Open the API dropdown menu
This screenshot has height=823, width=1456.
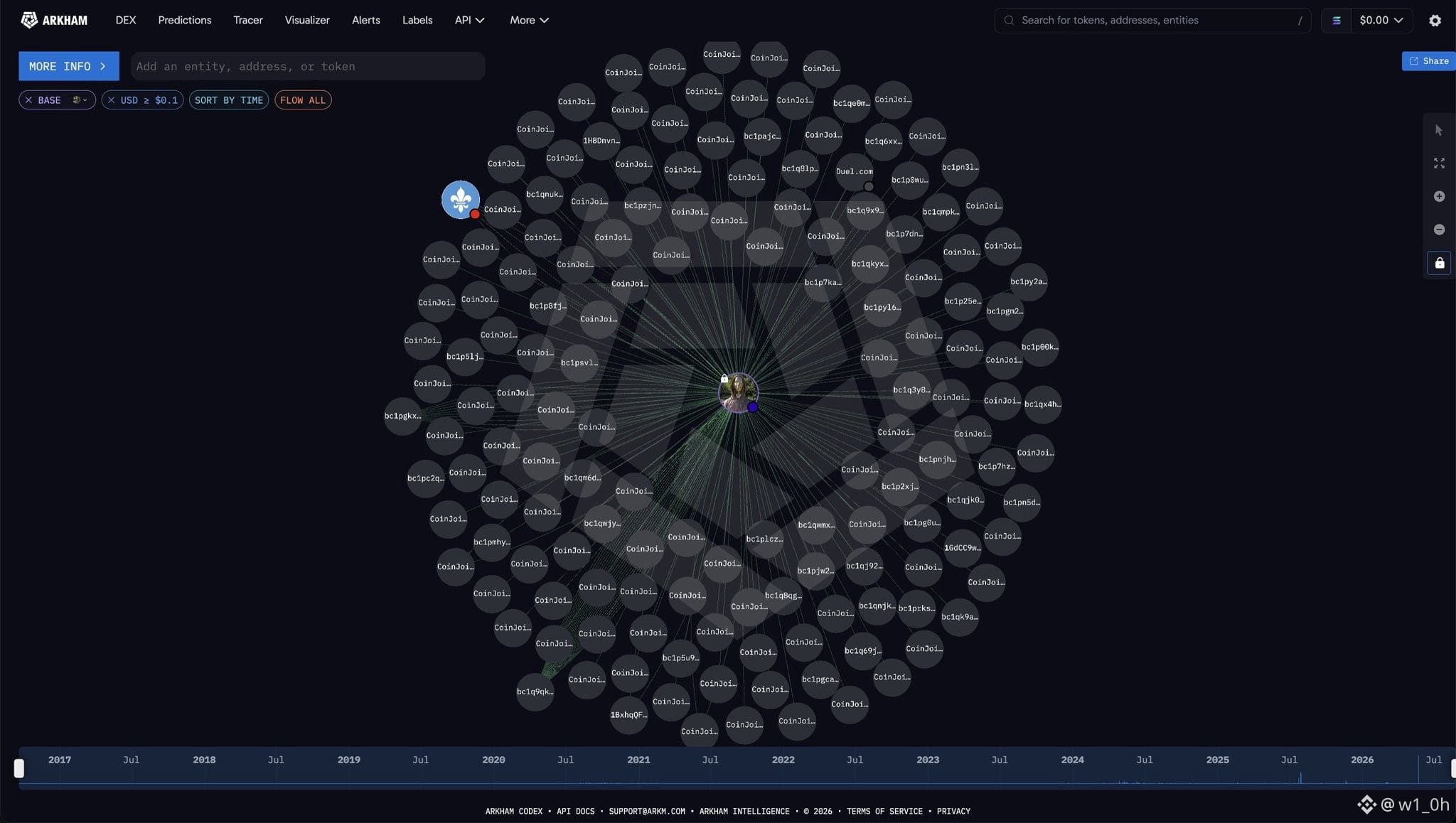point(469,20)
